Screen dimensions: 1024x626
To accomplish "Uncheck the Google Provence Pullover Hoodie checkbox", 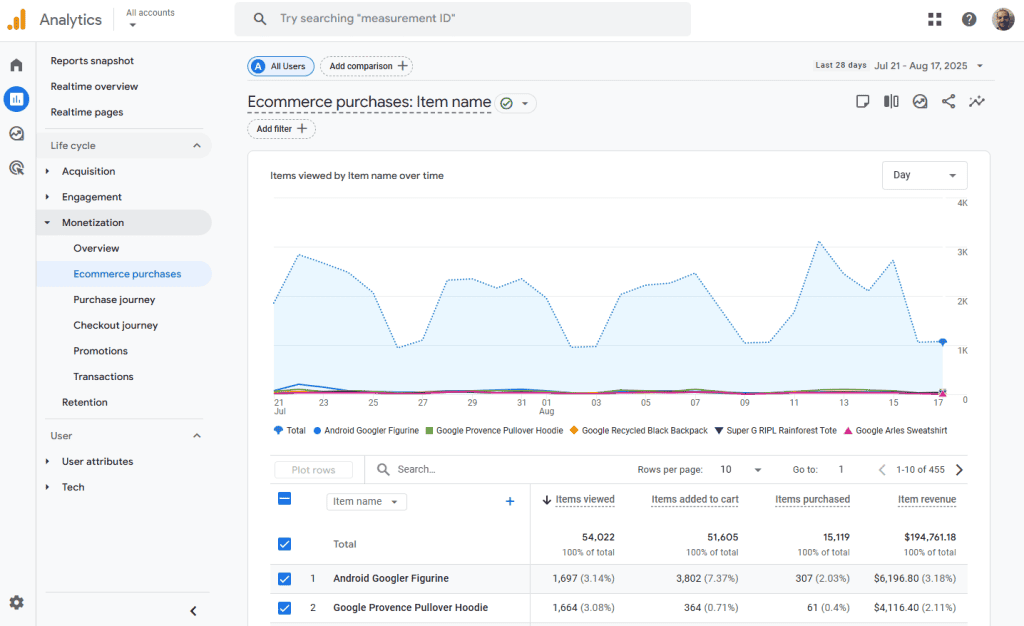I will (285, 608).
